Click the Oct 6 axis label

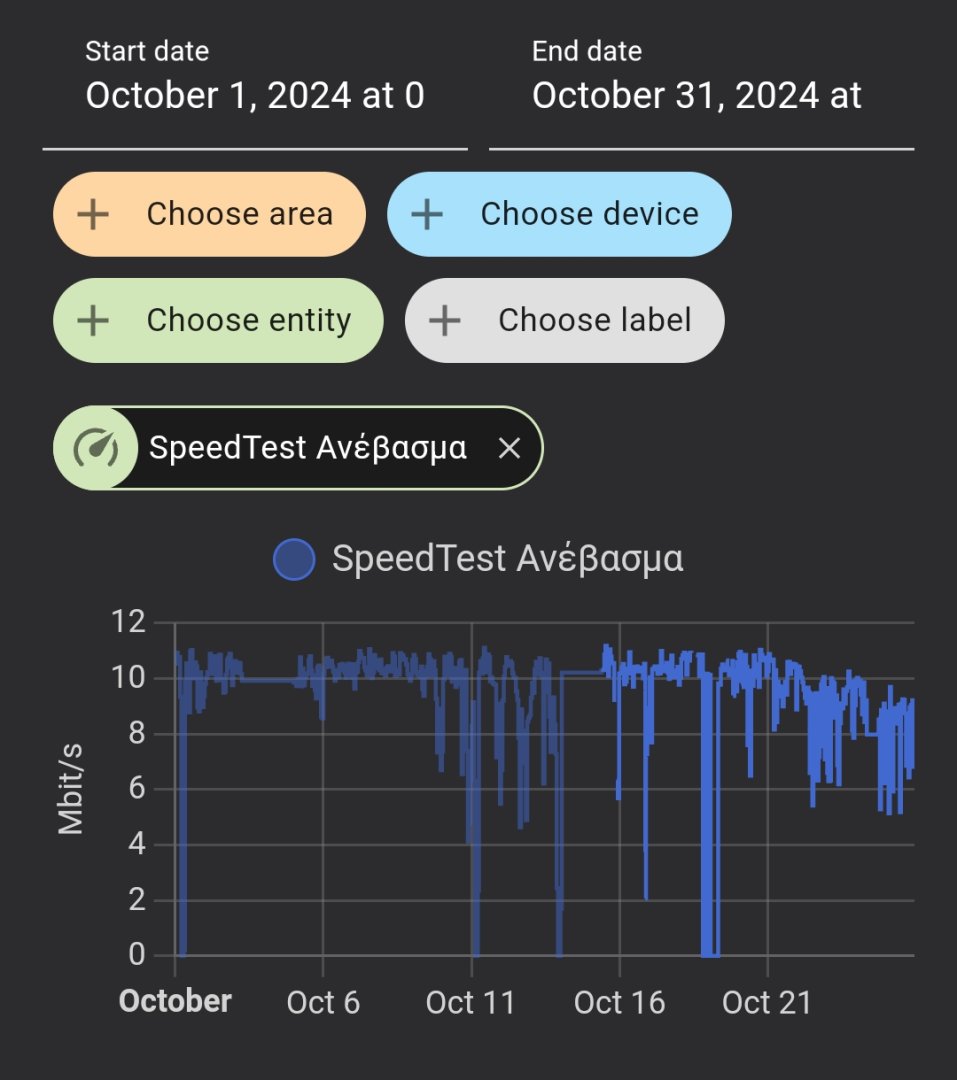323,1002
